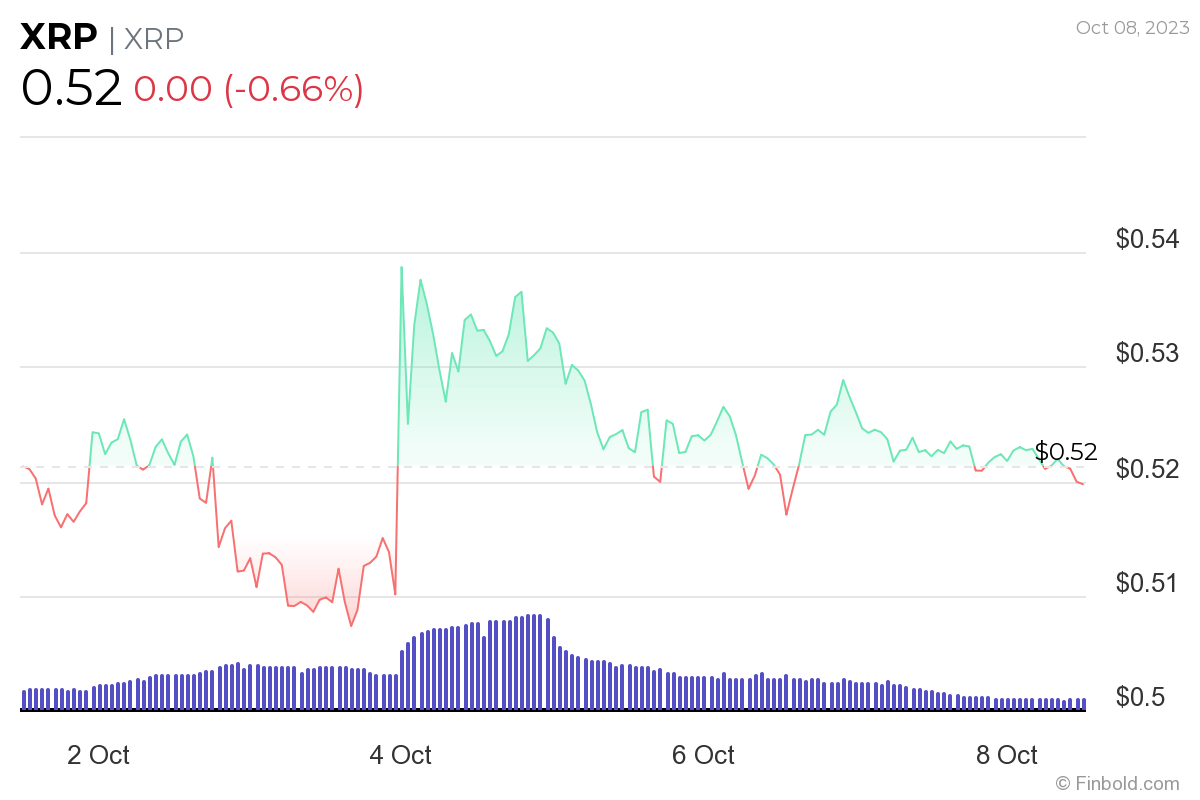Click the $0.51 y-axis label
The width and height of the screenshot is (1200, 800).
[x=1148, y=582]
